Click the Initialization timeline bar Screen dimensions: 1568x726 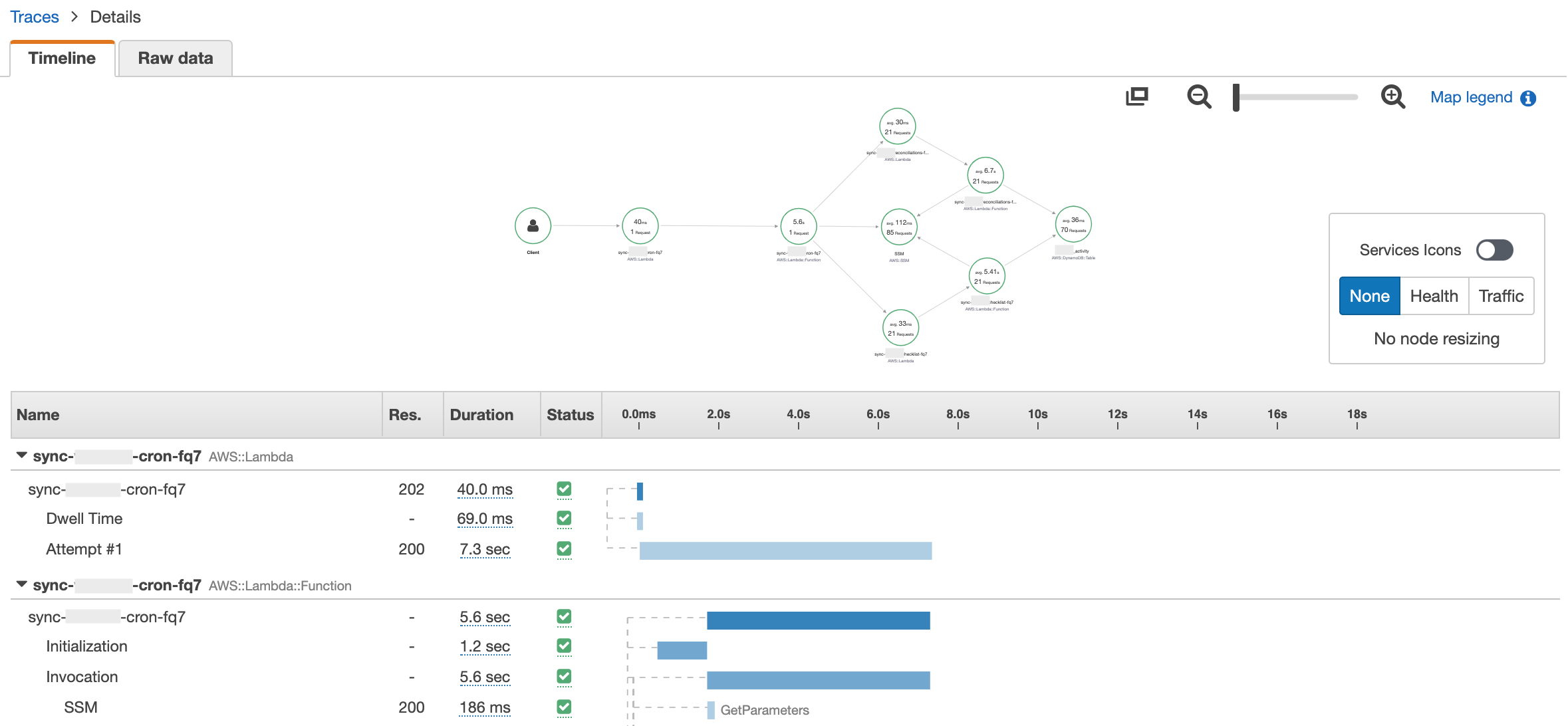pyautogui.click(x=682, y=650)
